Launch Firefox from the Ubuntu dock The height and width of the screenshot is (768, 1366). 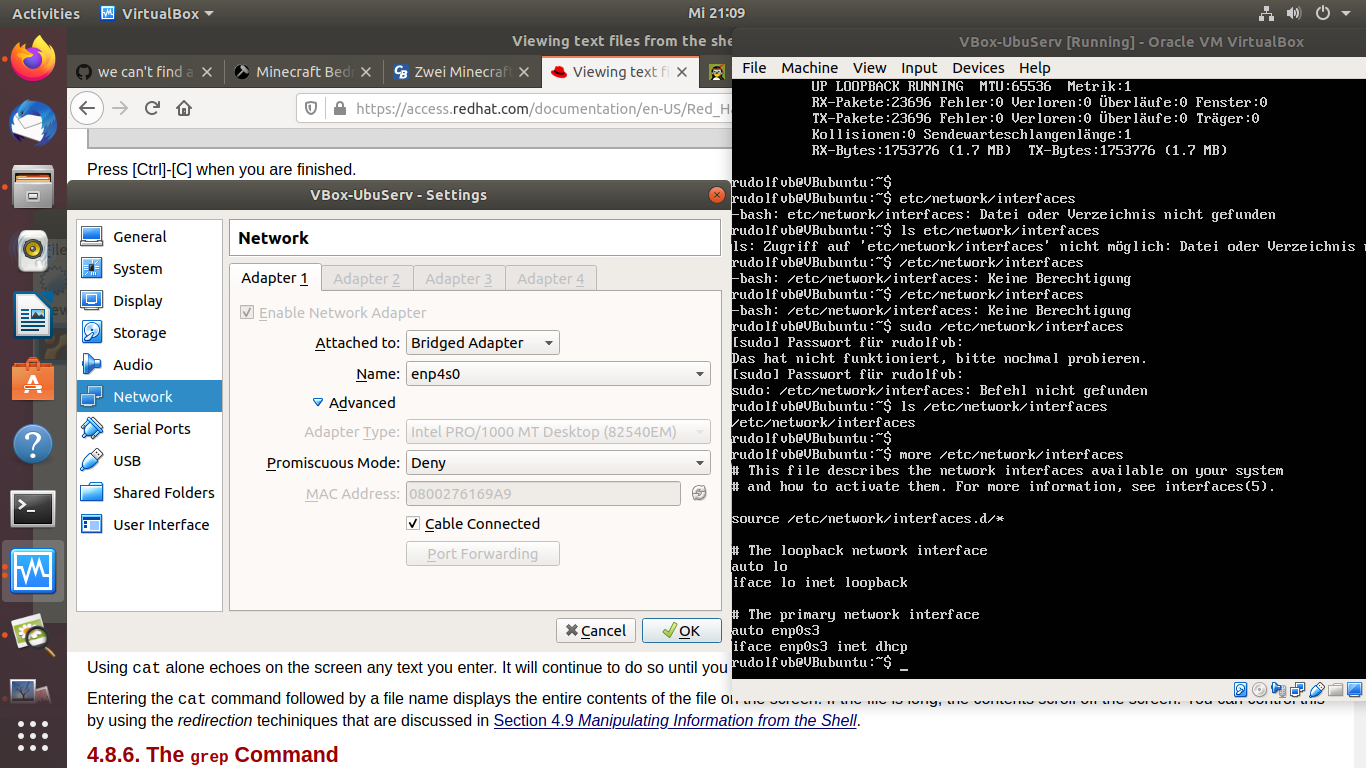(33, 59)
